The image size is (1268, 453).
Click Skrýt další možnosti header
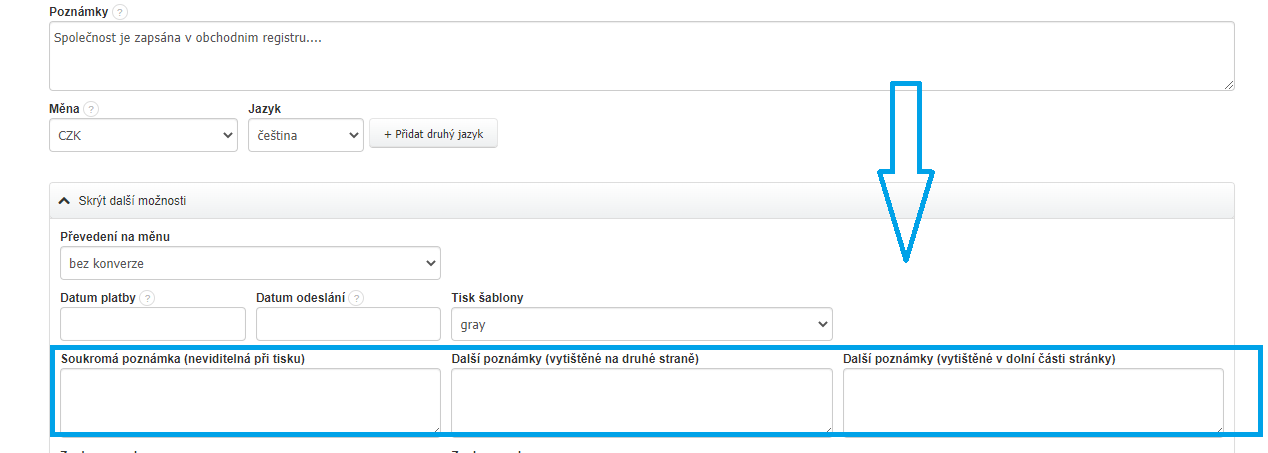132,201
